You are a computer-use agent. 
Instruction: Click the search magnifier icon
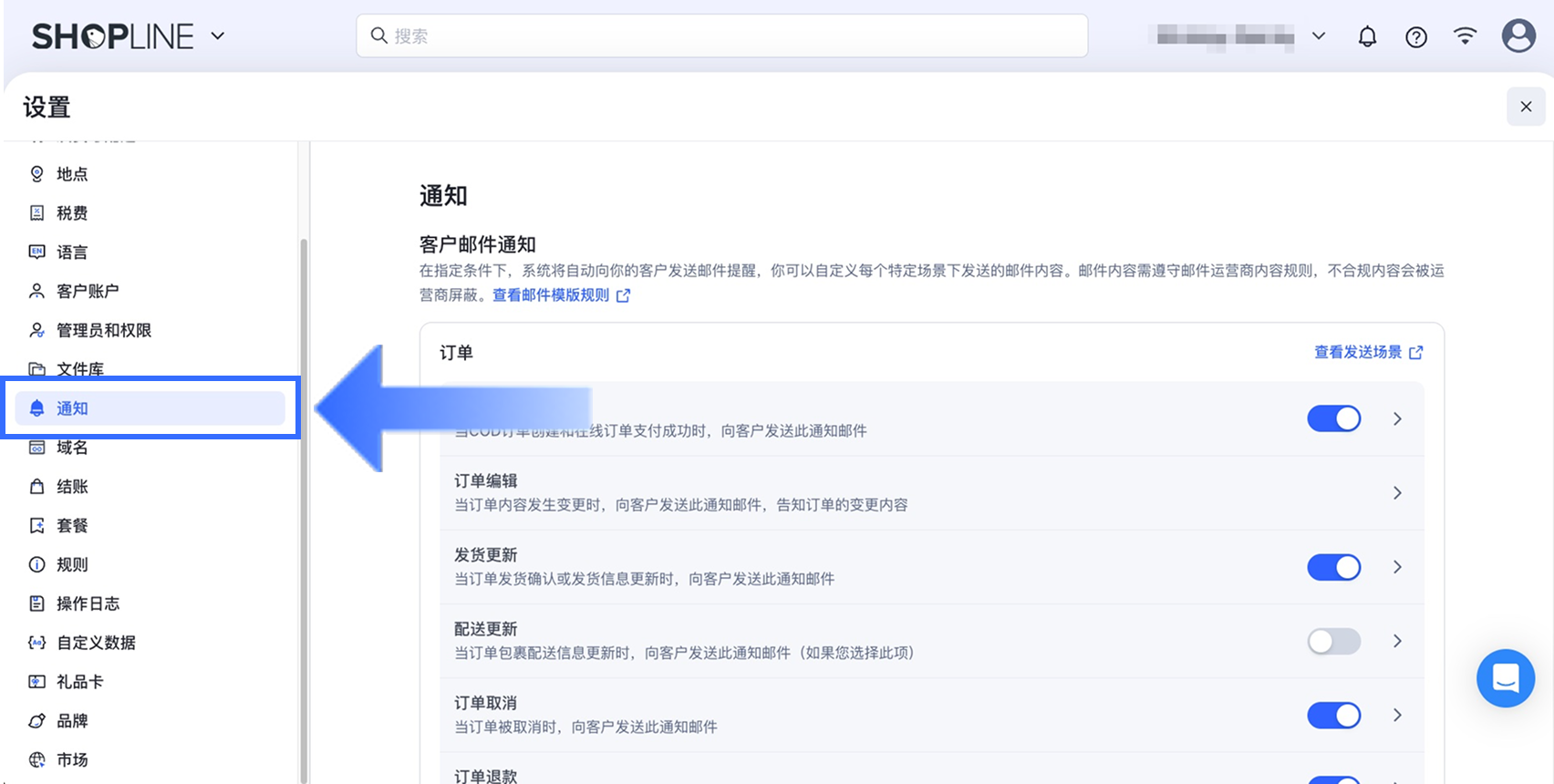point(378,36)
